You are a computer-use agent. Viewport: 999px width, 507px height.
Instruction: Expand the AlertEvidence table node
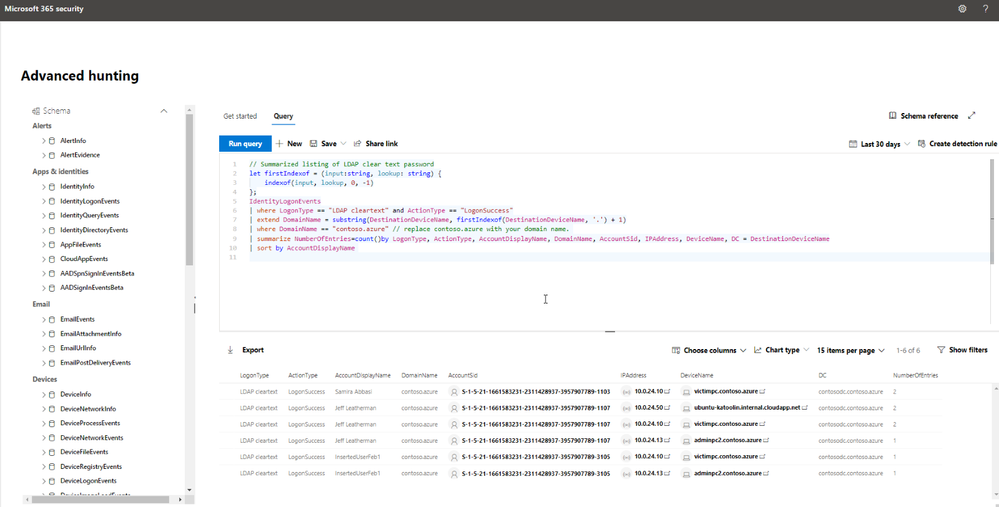(44, 155)
